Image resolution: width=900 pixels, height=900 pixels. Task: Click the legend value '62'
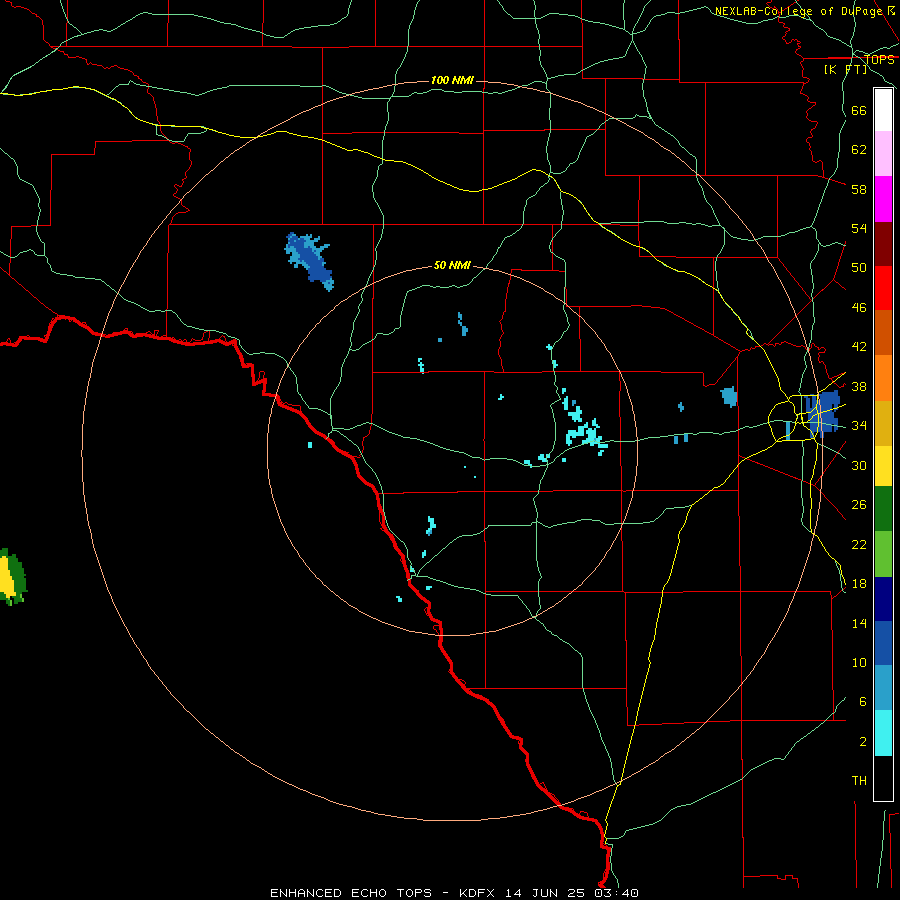(859, 150)
